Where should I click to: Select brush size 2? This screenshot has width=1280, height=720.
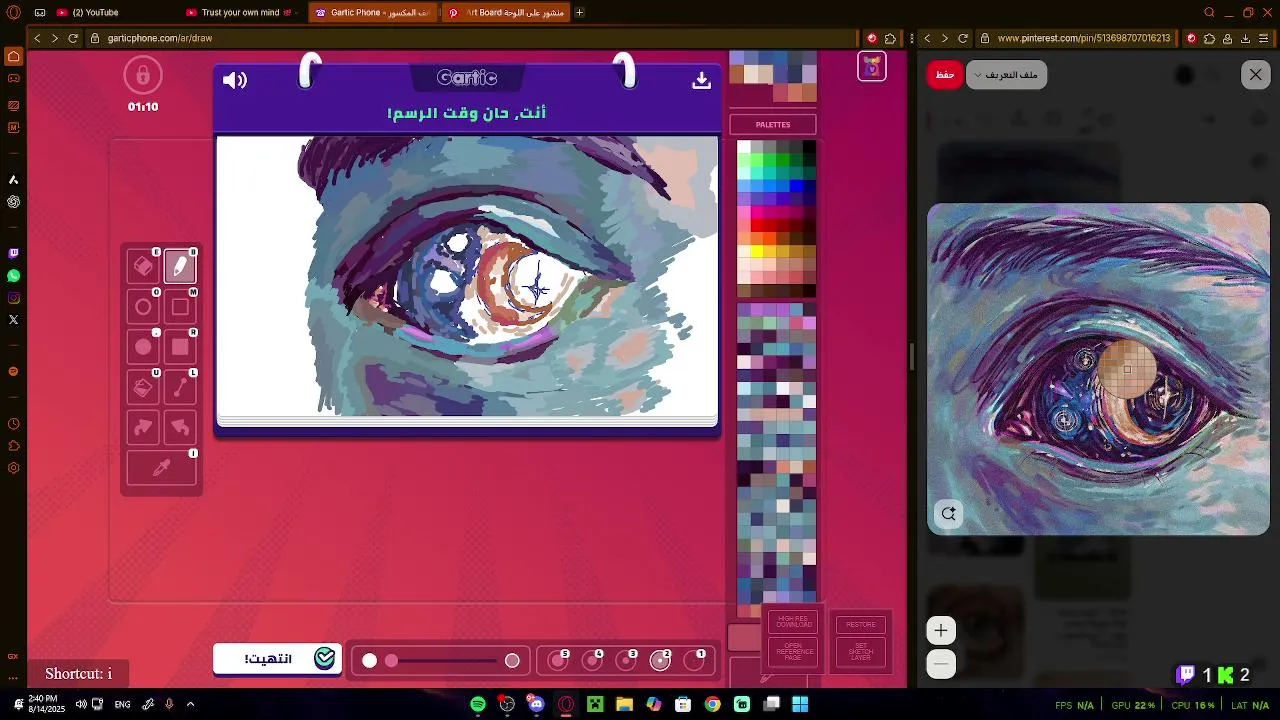click(661, 660)
